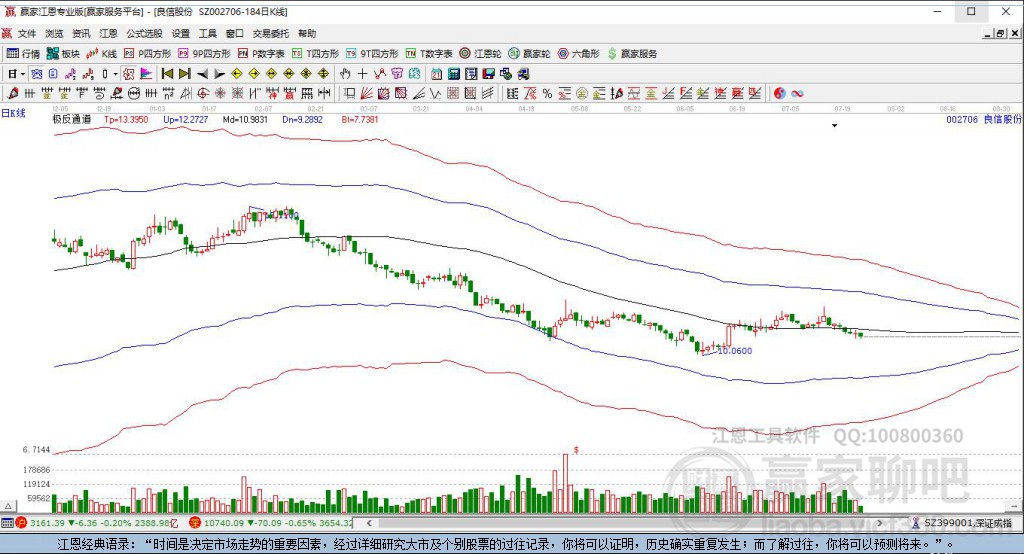Viewport: 1024px width, 554px height.
Task: Open 赢家服务 with the dollar icon
Action: pyautogui.click(x=632, y=54)
